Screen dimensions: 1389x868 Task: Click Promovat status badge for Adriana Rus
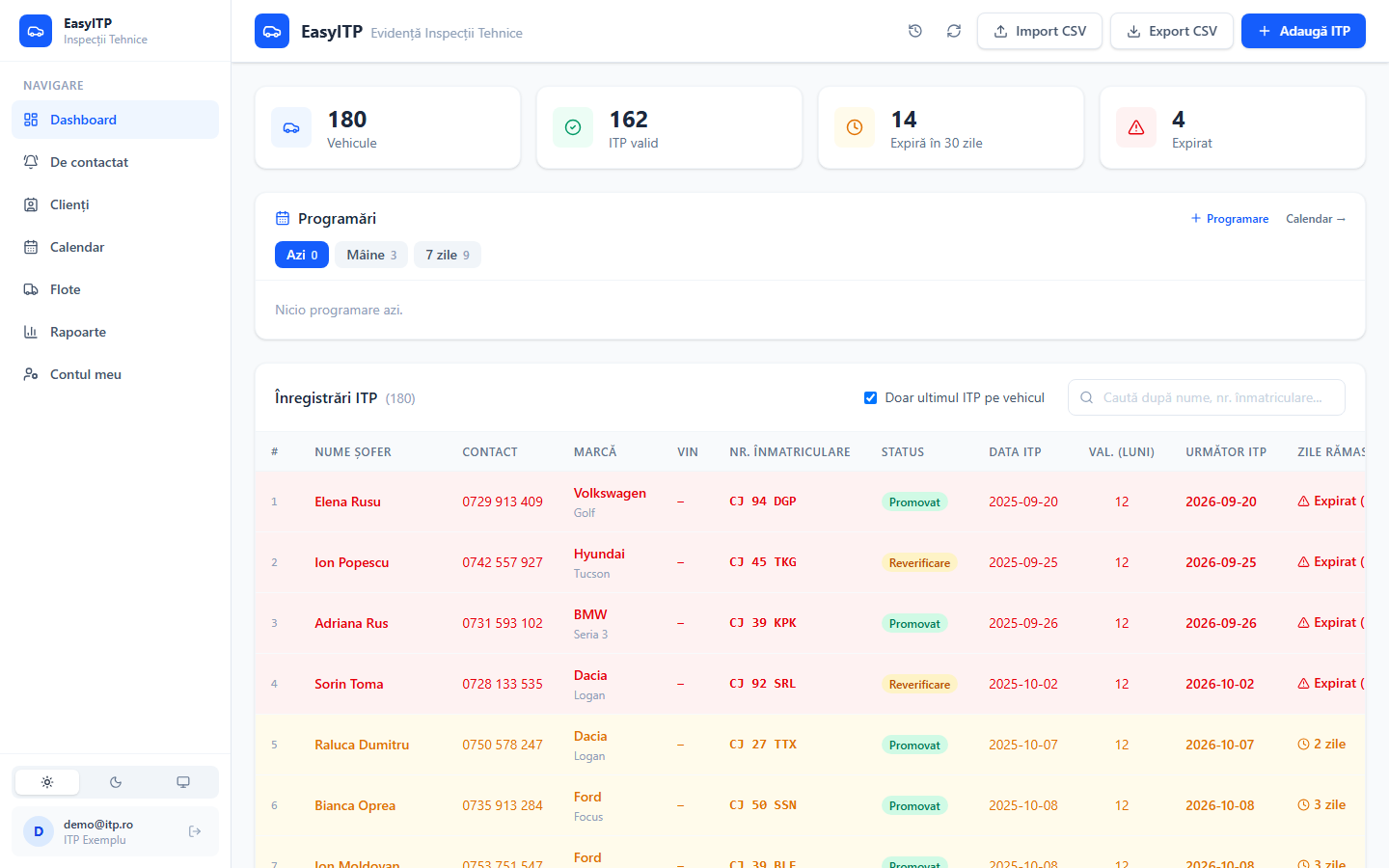[x=914, y=623]
